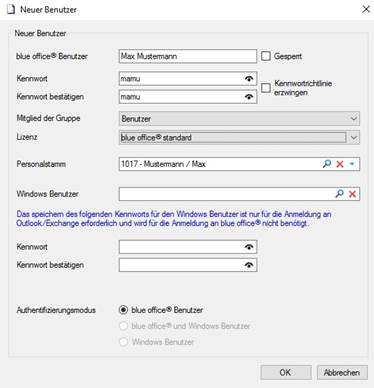374x388 pixels.
Task: Reveal Windows Kennwort with eye icon
Action: pos(249,247)
